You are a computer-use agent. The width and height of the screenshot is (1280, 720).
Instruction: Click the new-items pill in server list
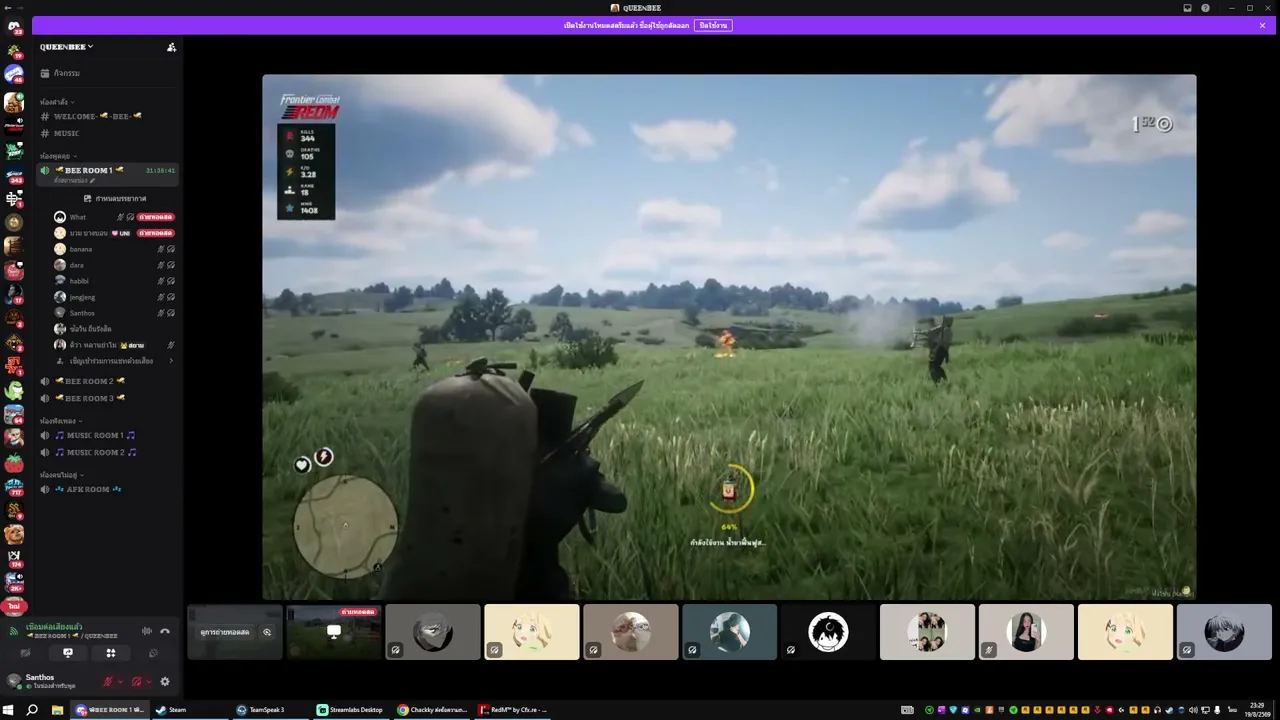point(14,606)
